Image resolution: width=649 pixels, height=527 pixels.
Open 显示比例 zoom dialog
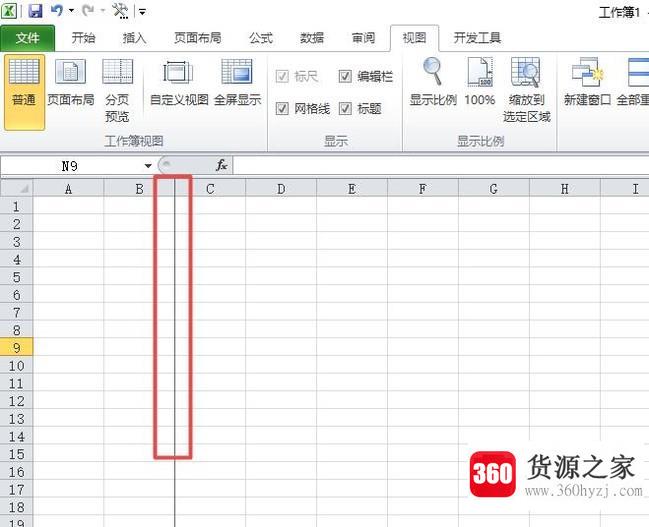pos(433,82)
